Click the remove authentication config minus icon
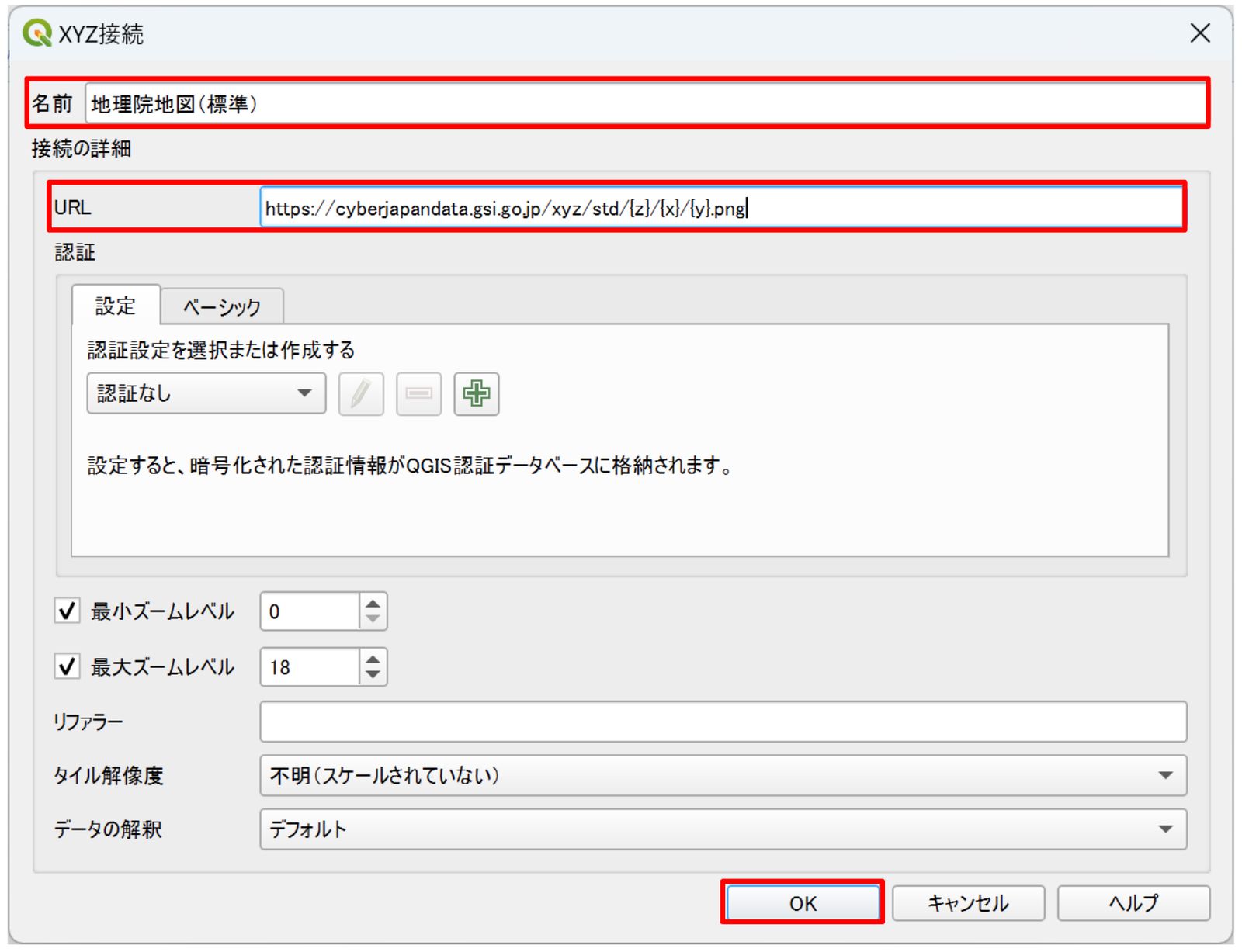 418,394
